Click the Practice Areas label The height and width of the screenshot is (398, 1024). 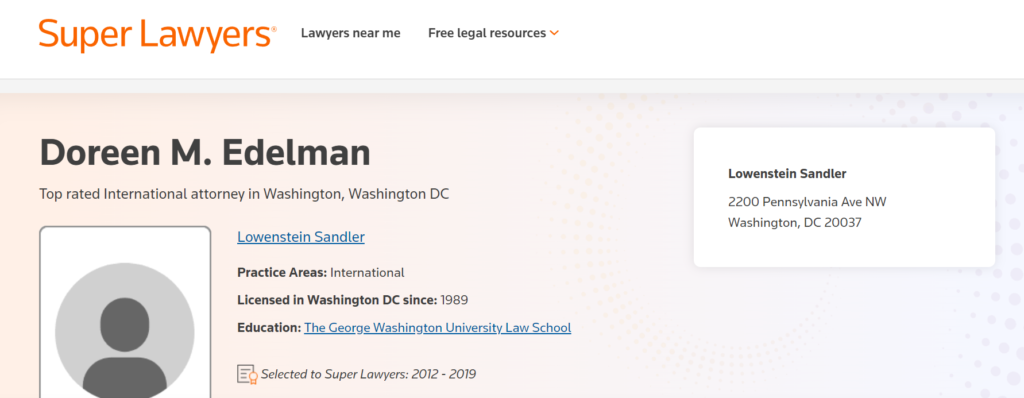pyautogui.click(x=282, y=273)
